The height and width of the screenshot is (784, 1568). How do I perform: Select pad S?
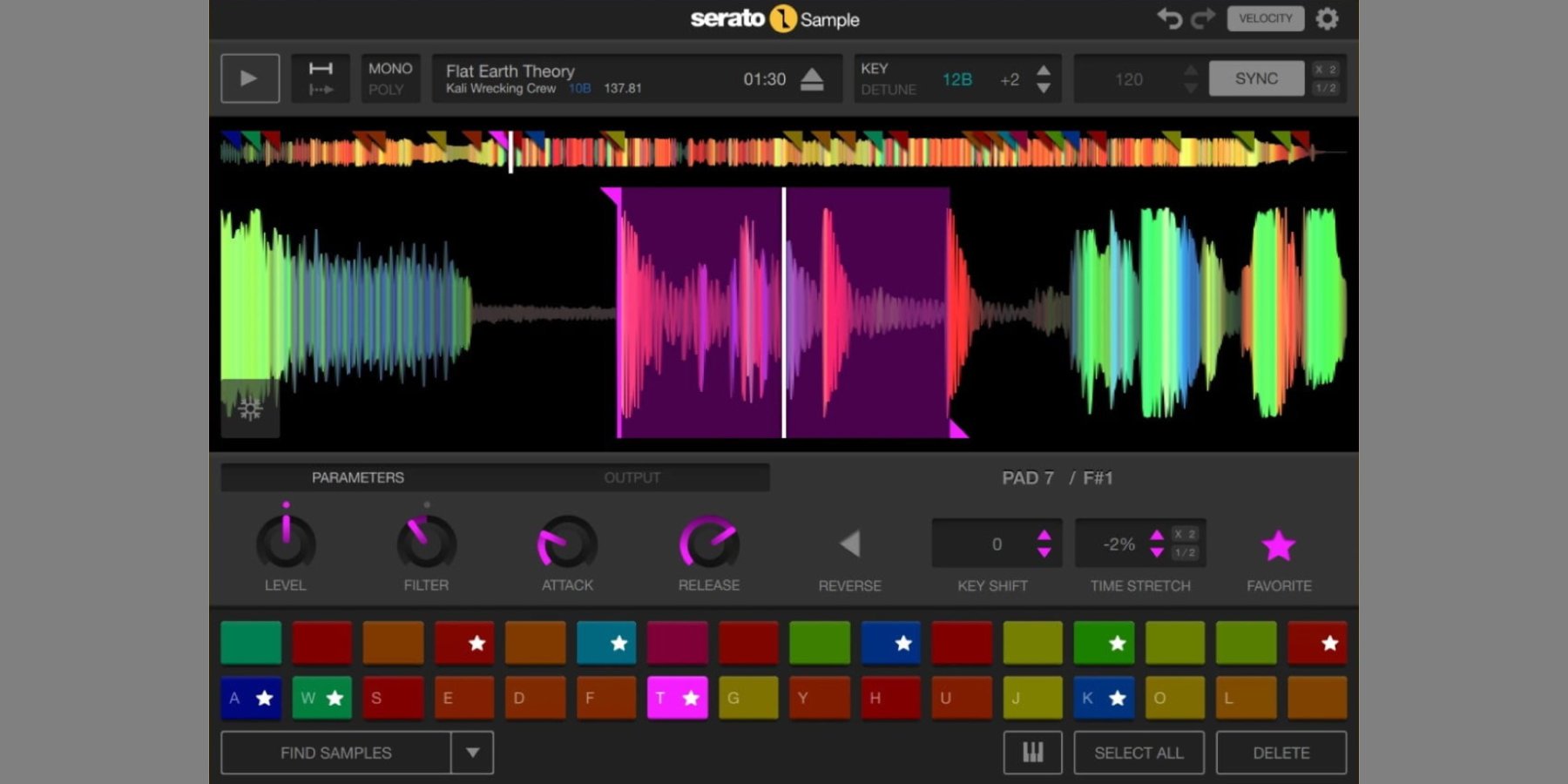[393, 698]
